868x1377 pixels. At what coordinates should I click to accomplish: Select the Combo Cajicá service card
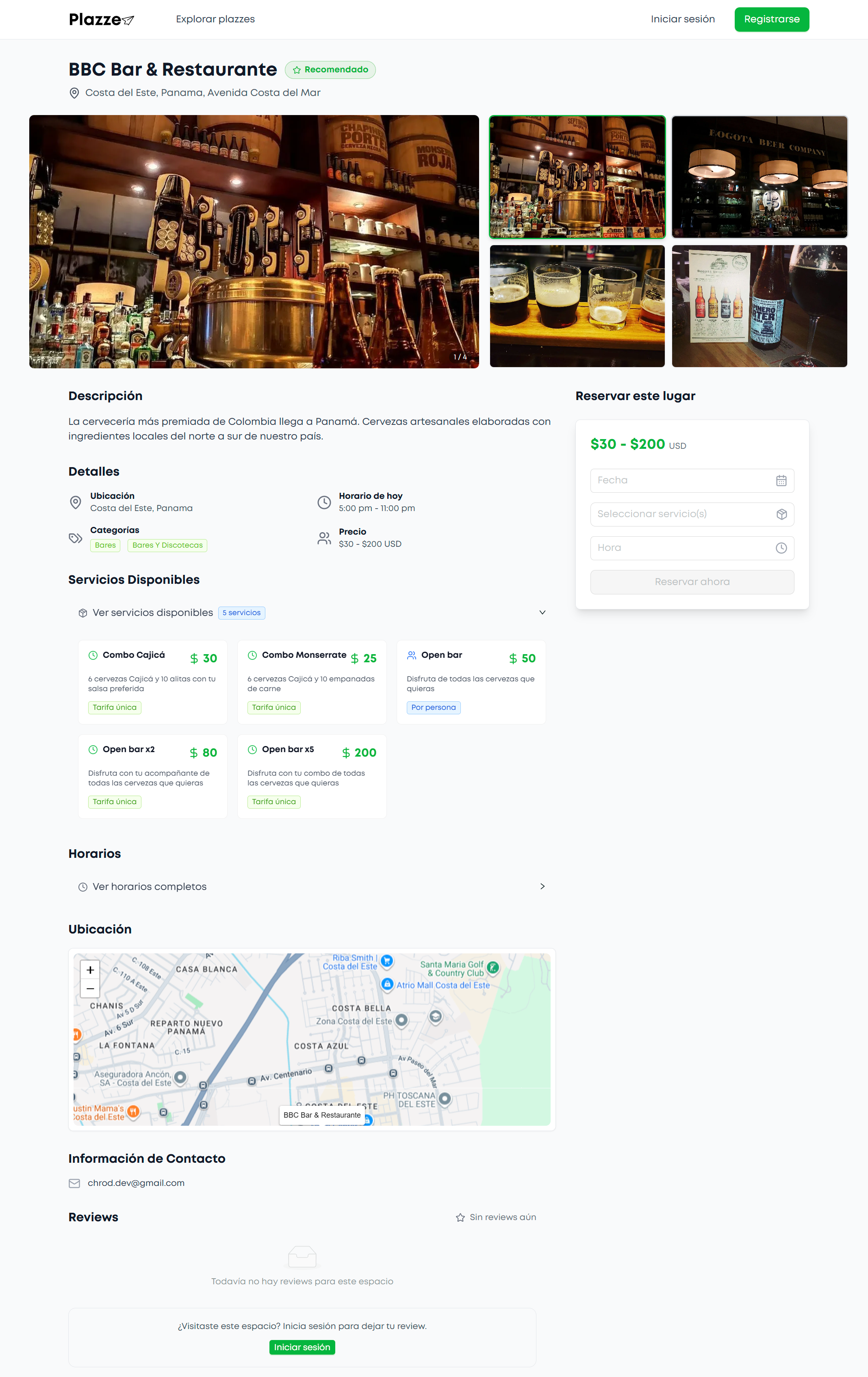(152, 682)
